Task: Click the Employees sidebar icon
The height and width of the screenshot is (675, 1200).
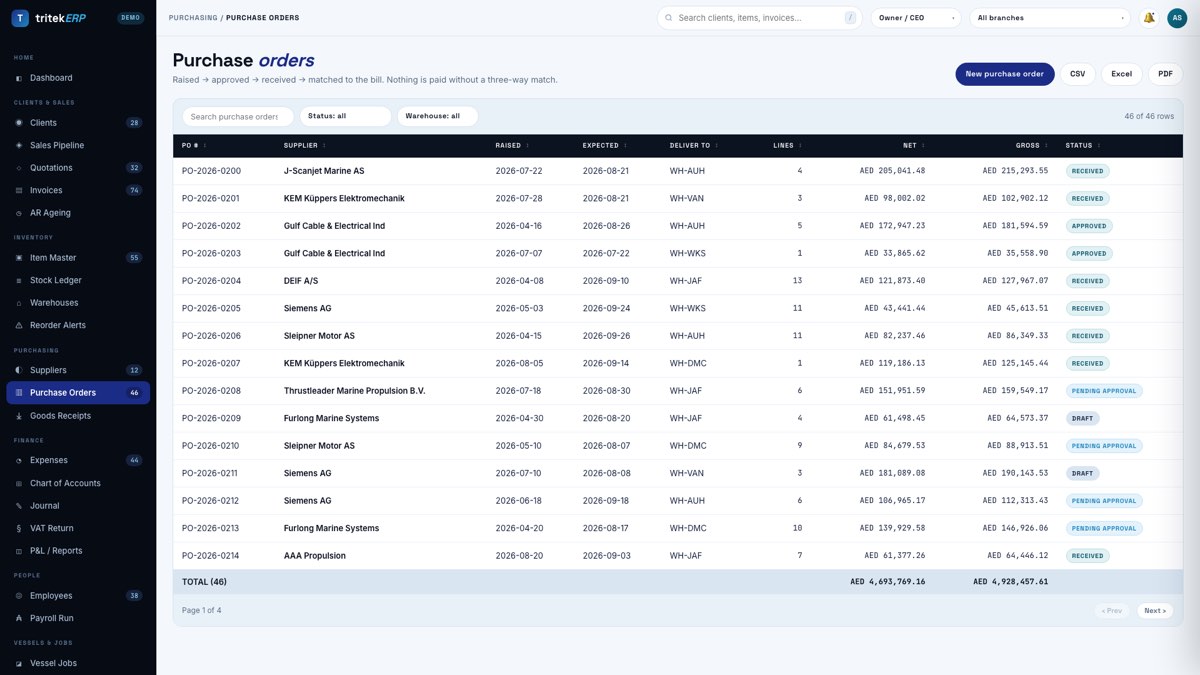Action: coord(19,596)
